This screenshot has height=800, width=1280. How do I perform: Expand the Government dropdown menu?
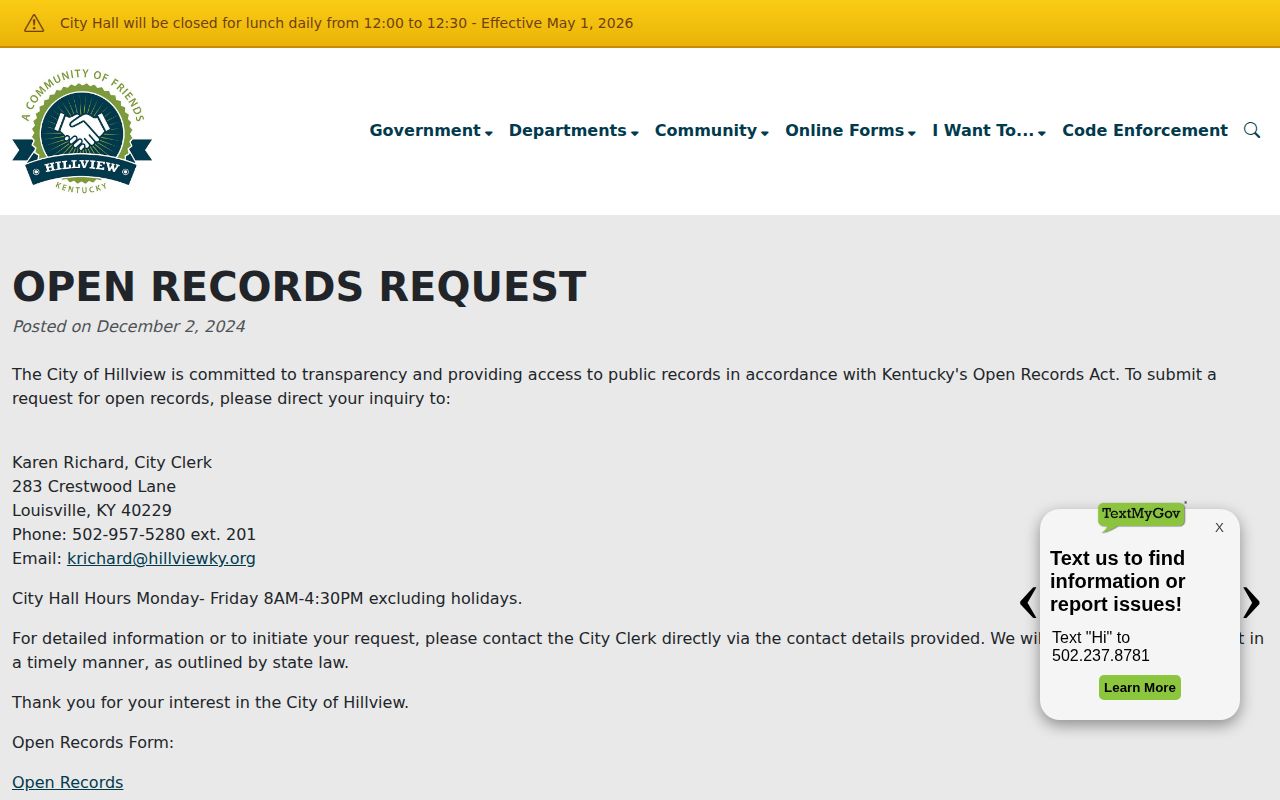431,130
